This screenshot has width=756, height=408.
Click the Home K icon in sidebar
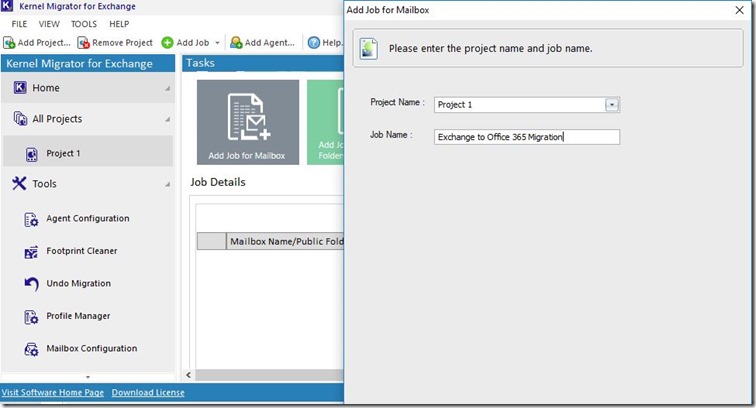coord(20,88)
